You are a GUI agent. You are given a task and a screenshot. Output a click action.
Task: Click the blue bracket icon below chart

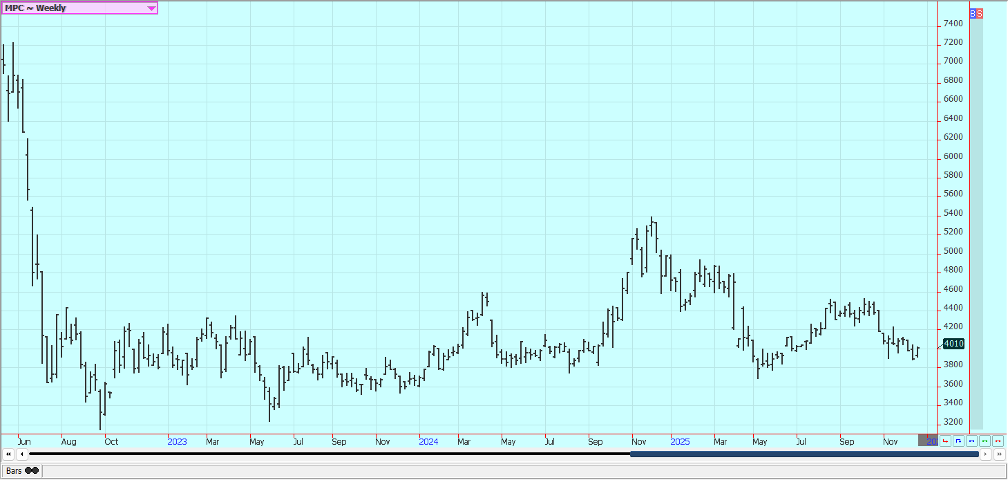958,441
